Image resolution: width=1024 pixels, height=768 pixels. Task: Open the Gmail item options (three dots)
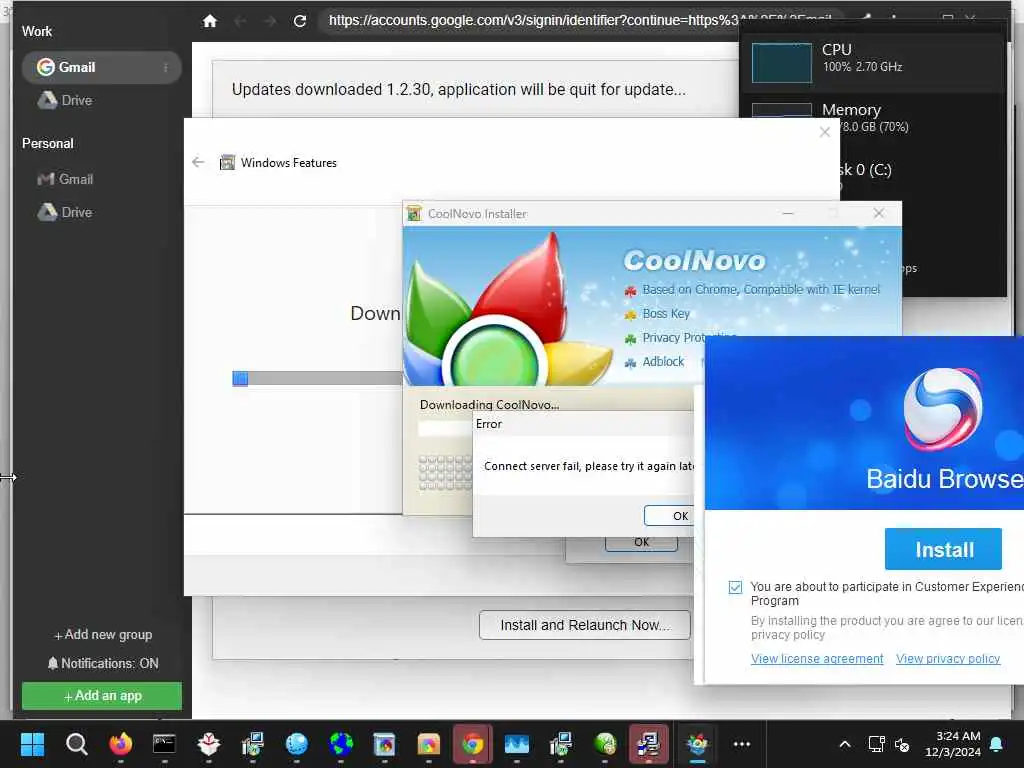click(x=166, y=67)
